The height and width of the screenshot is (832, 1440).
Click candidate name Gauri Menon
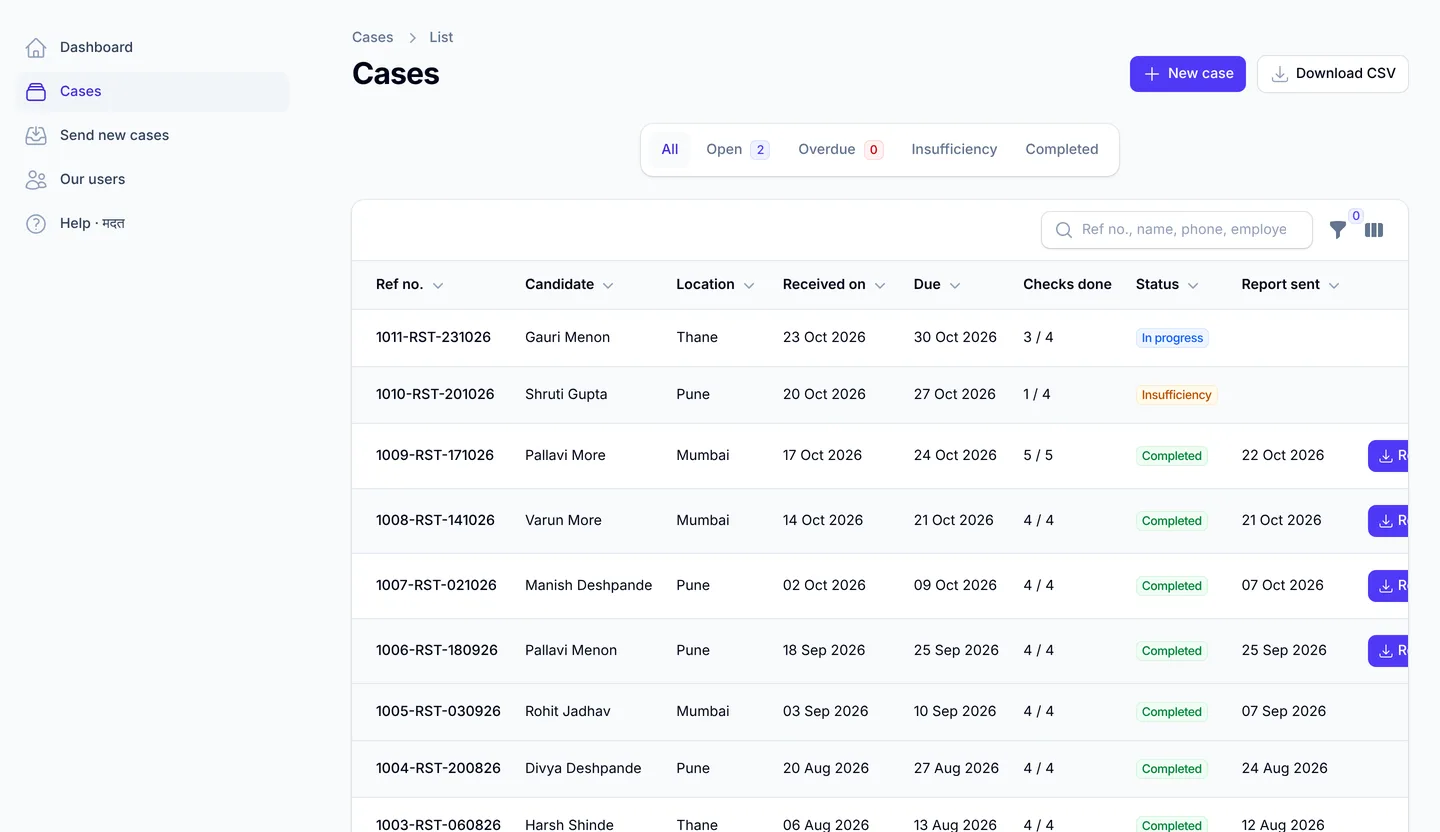[567, 338]
